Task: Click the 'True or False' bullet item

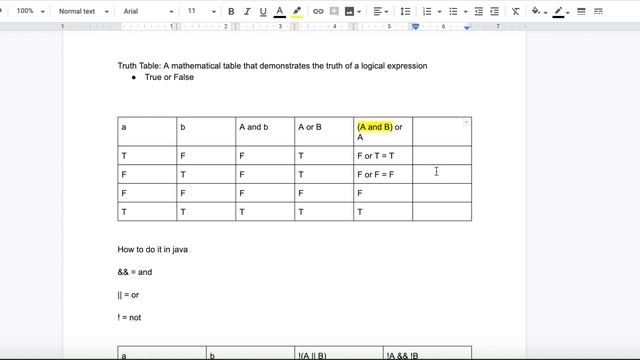Action: click(169, 77)
